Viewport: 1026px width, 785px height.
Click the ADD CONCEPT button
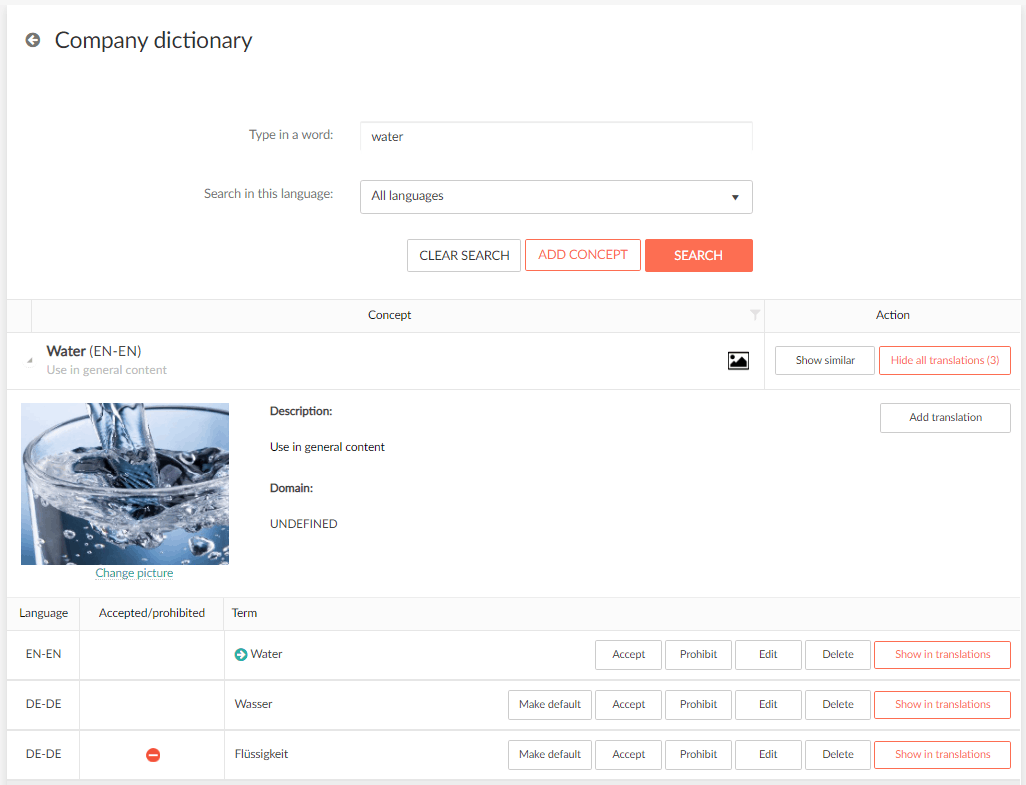pos(582,255)
